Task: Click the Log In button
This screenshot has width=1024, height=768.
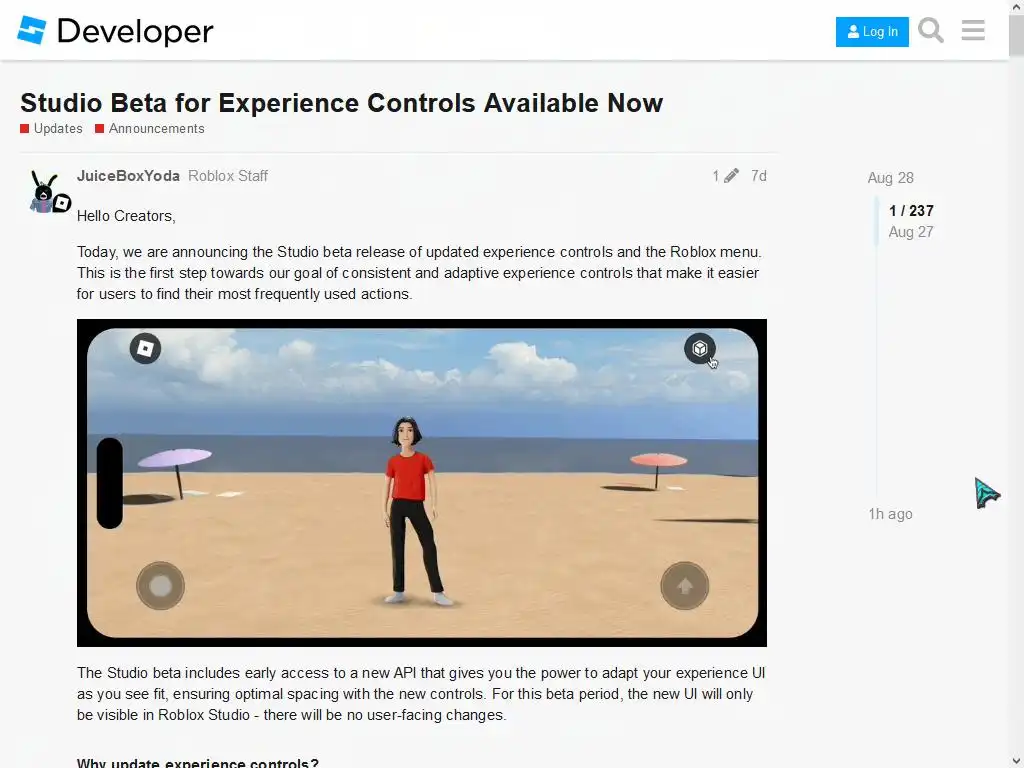Action: (872, 31)
